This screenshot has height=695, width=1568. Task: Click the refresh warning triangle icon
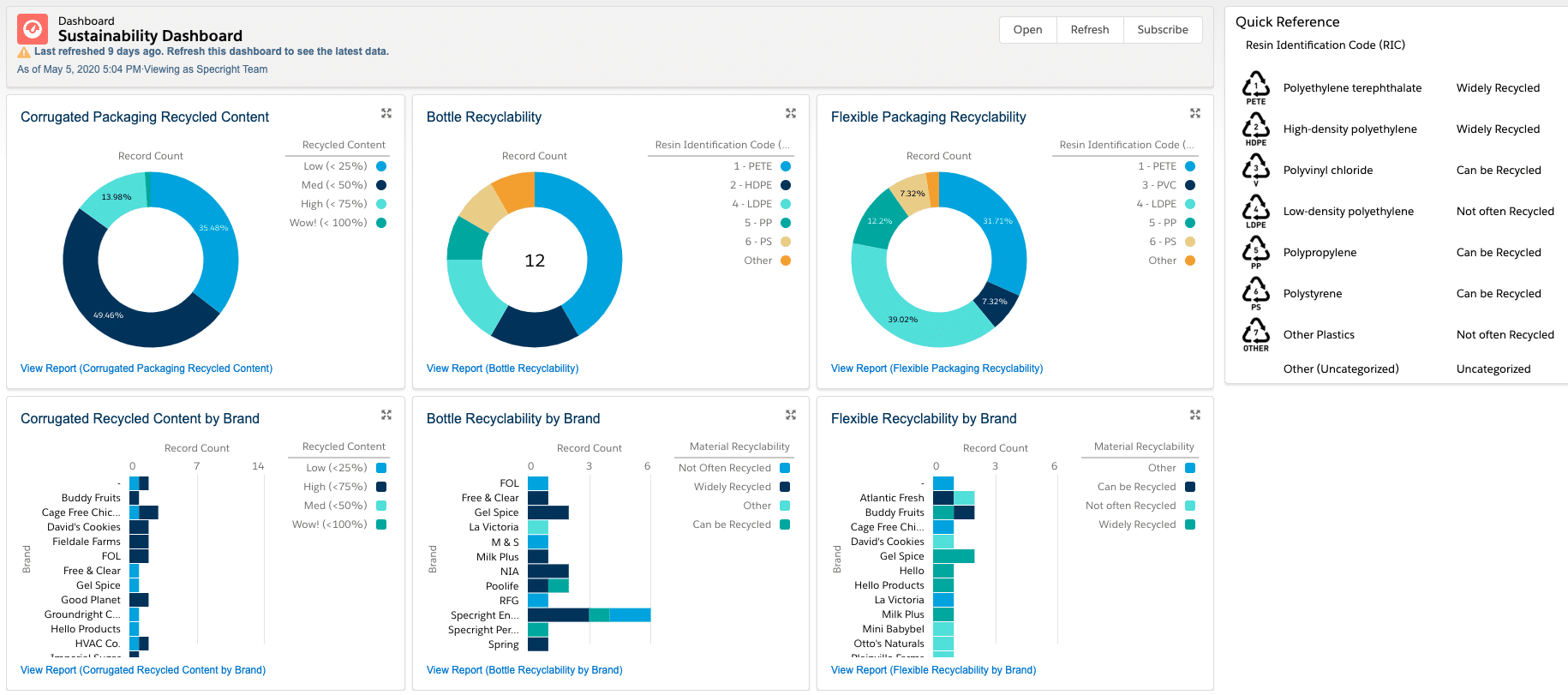tap(24, 52)
